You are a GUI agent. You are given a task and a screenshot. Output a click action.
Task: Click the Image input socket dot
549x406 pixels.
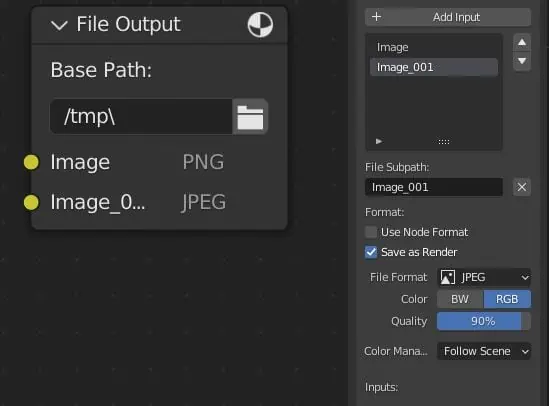click(x=31, y=162)
